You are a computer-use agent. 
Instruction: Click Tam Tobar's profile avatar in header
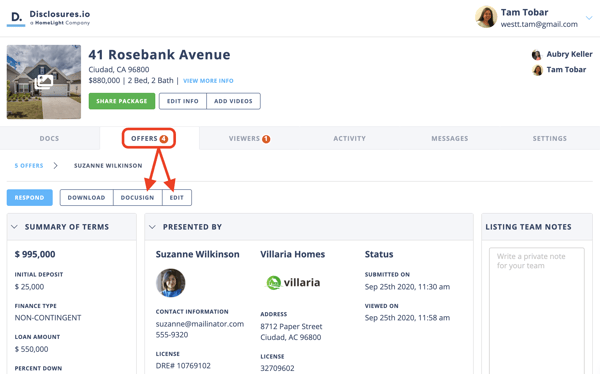(x=486, y=17)
